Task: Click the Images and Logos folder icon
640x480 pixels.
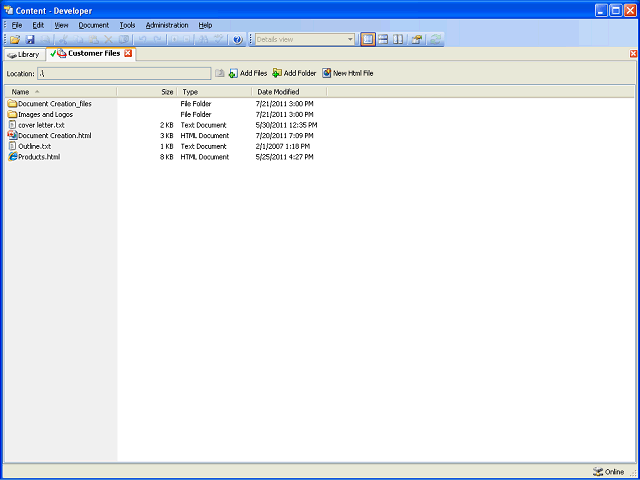Action: click(13, 114)
